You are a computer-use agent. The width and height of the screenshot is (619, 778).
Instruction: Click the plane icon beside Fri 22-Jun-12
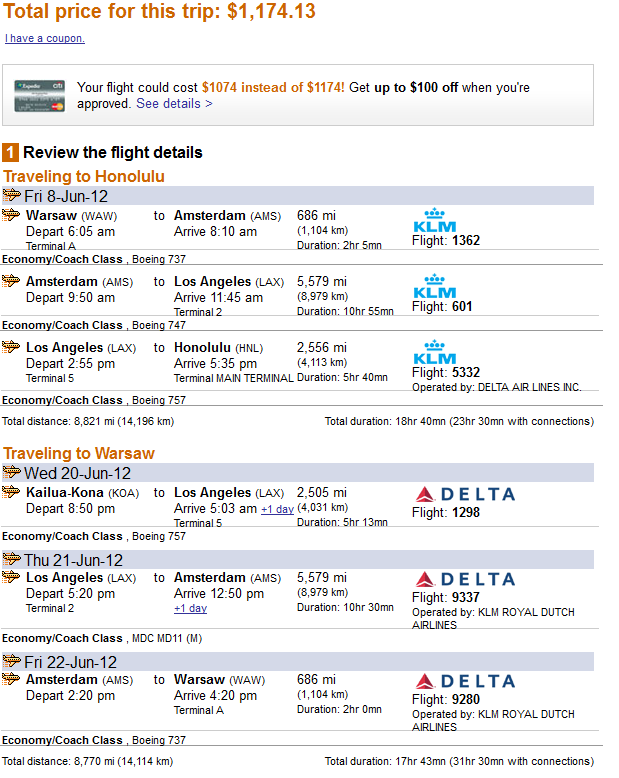pyautogui.click(x=11, y=661)
